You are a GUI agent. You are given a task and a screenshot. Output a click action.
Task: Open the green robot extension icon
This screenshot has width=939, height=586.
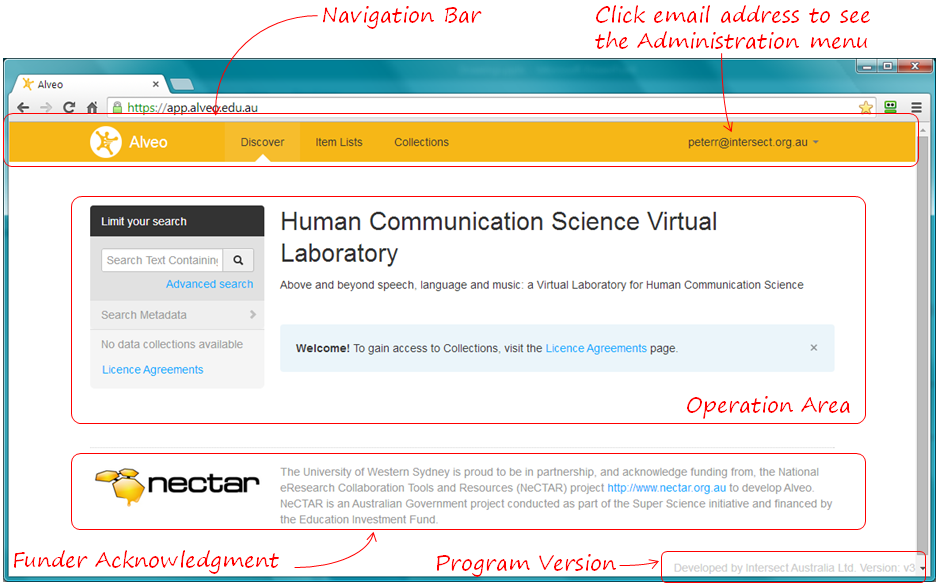[x=890, y=107]
